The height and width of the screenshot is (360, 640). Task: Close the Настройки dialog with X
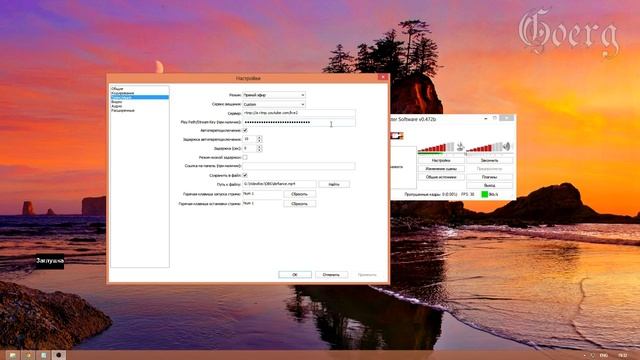pos(383,77)
